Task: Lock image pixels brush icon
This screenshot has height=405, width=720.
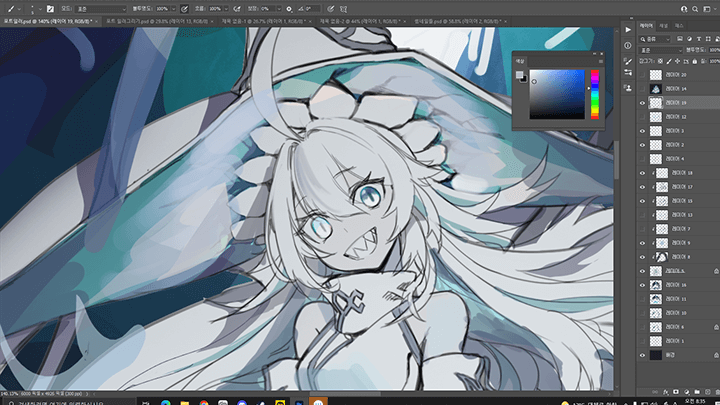Action: (669, 61)
